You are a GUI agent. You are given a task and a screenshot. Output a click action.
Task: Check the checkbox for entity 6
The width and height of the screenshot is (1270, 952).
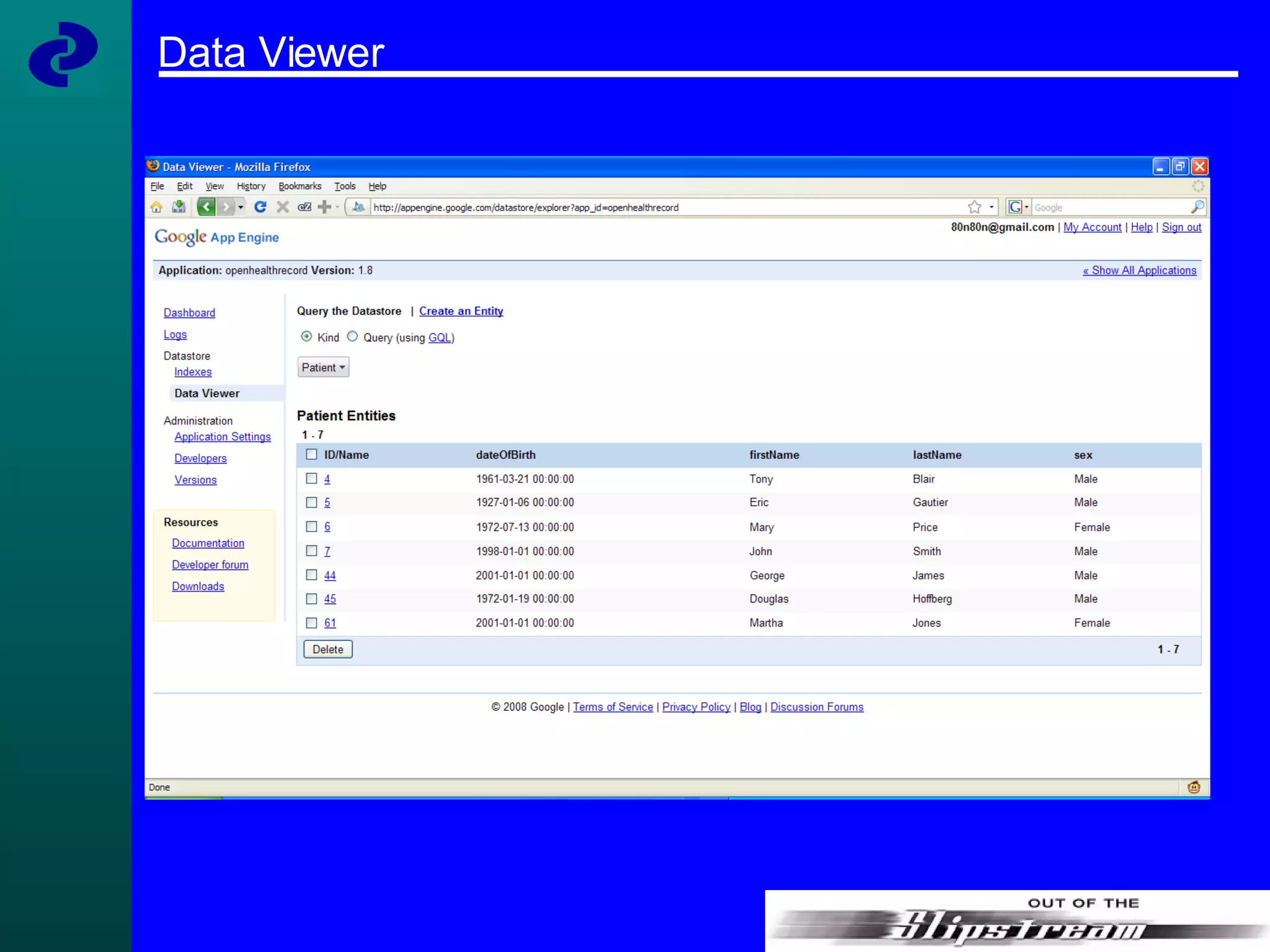pos(311,526)
